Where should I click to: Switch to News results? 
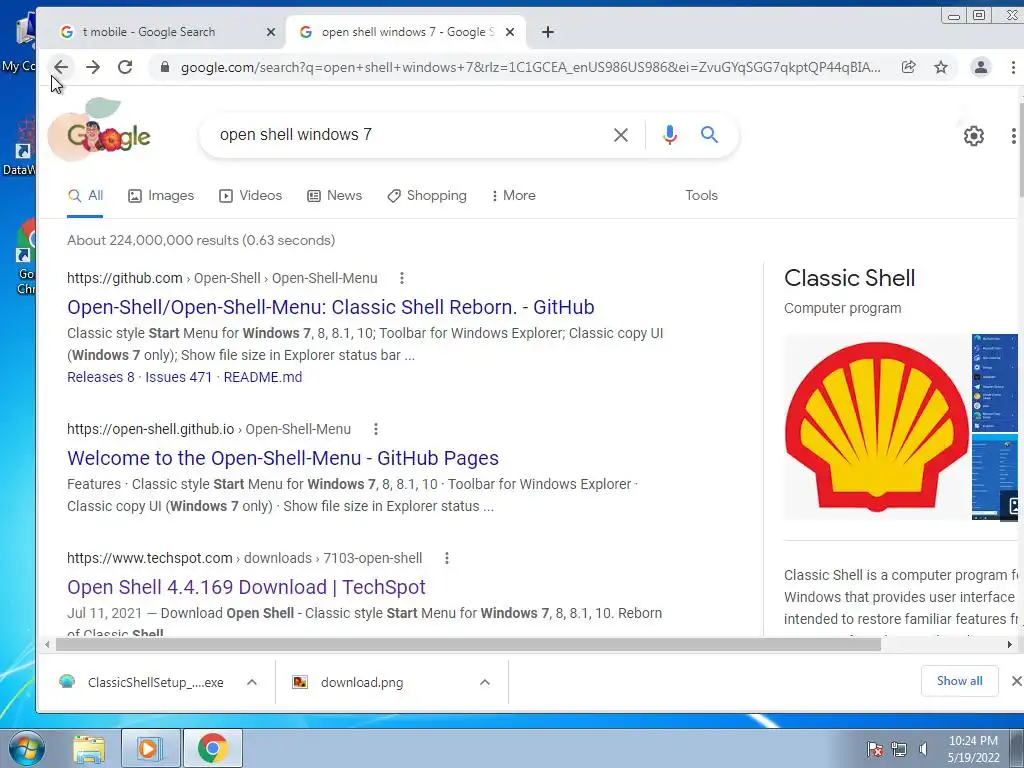click(x=334, y=195)
